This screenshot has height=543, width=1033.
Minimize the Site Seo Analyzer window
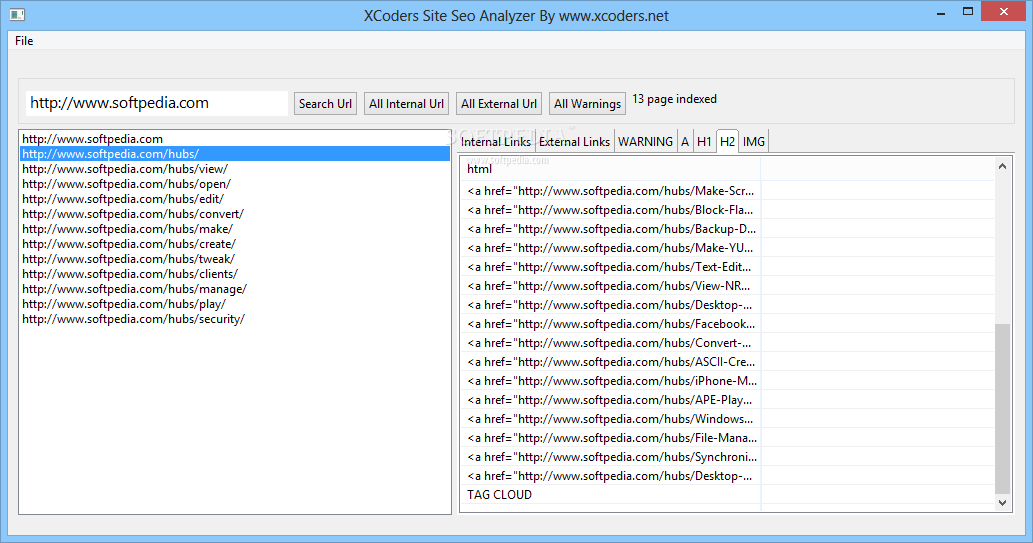point(941,13)
